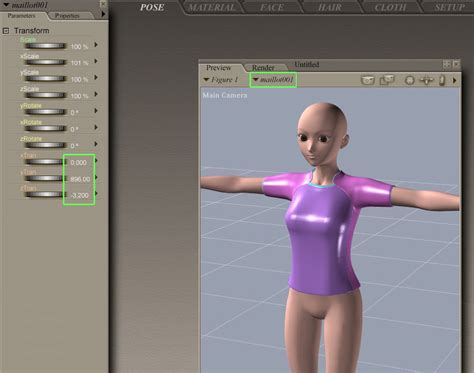Switch to the Parameters tab

[21, 16]
